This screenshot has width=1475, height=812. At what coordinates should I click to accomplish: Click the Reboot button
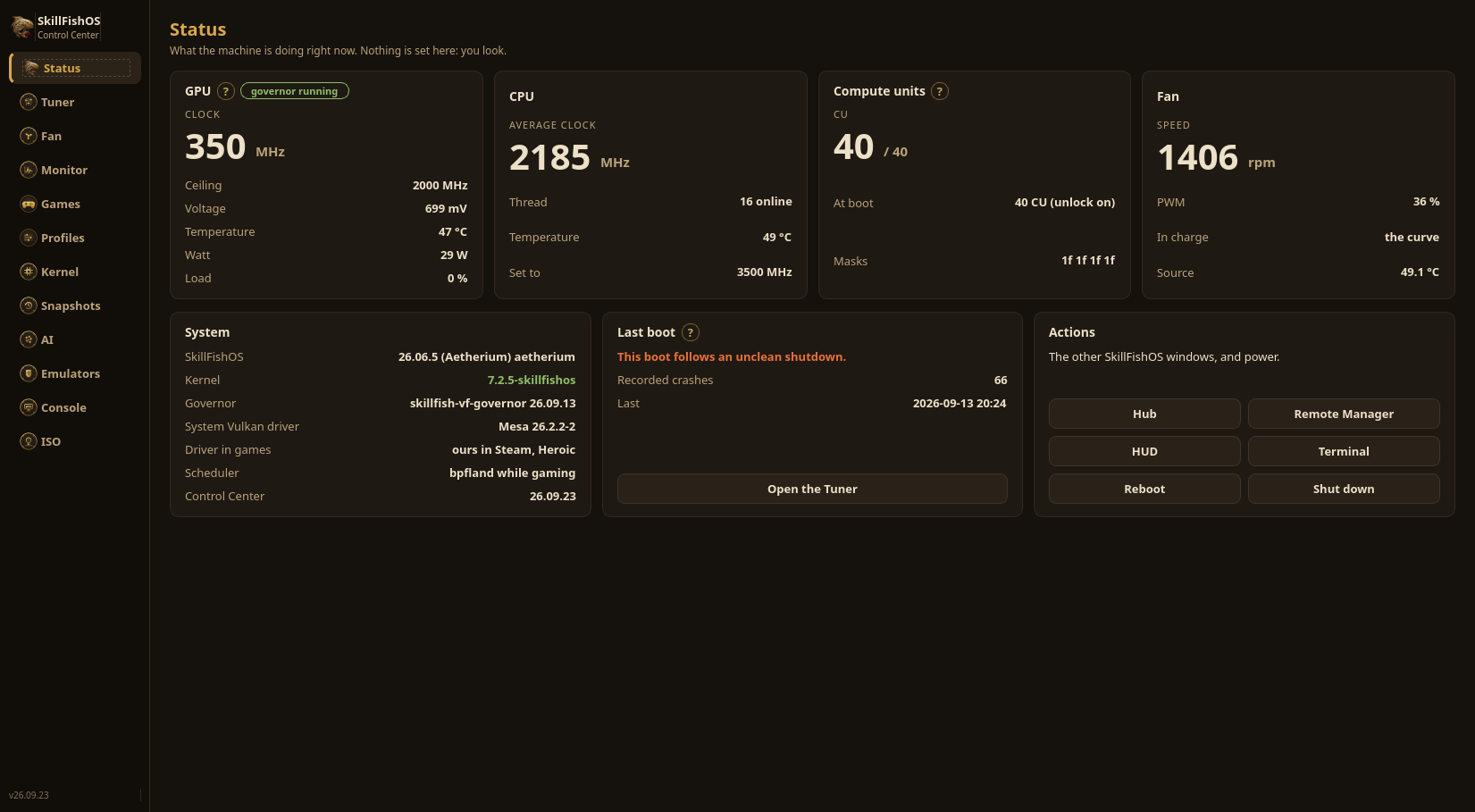(1144, 489)
